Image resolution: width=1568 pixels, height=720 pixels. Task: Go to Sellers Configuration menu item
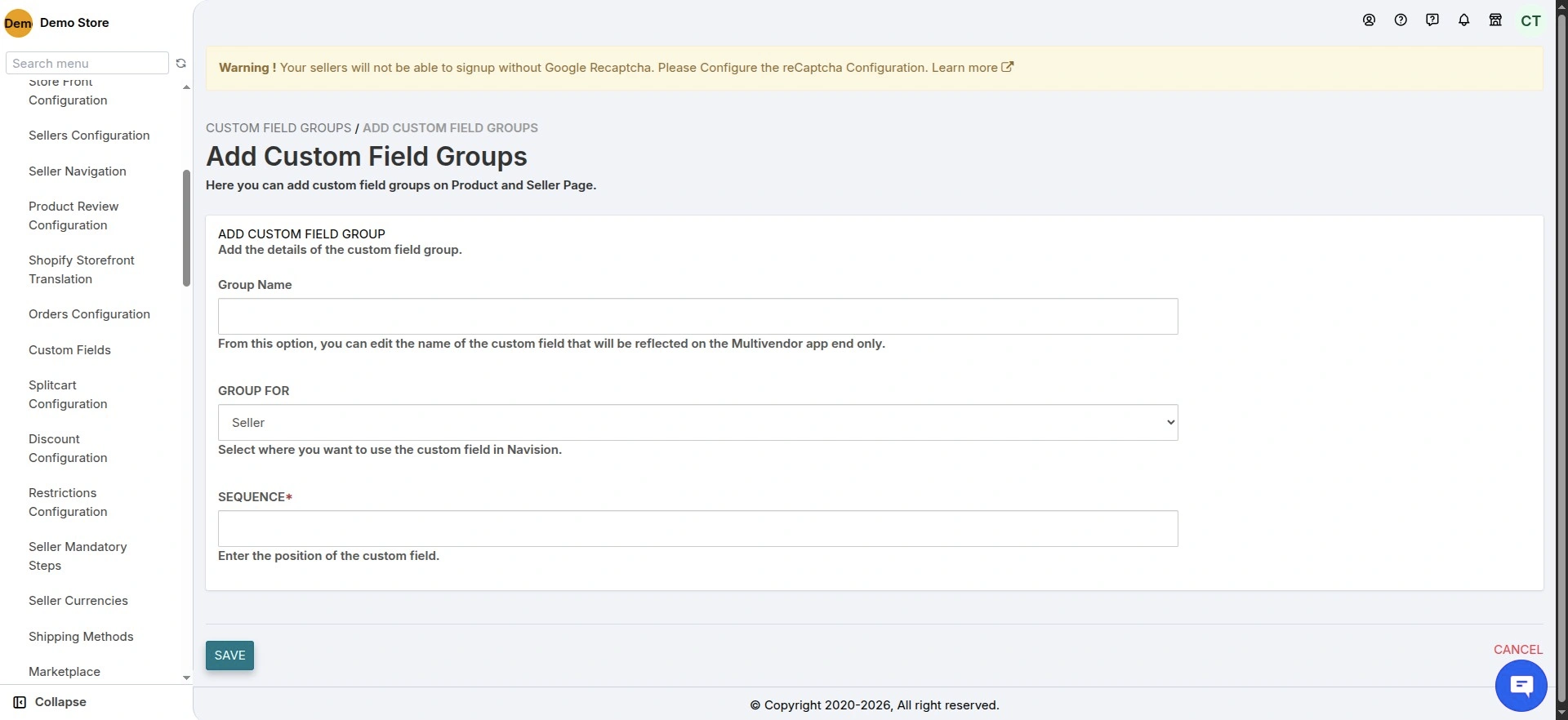[x=89, y=136]
